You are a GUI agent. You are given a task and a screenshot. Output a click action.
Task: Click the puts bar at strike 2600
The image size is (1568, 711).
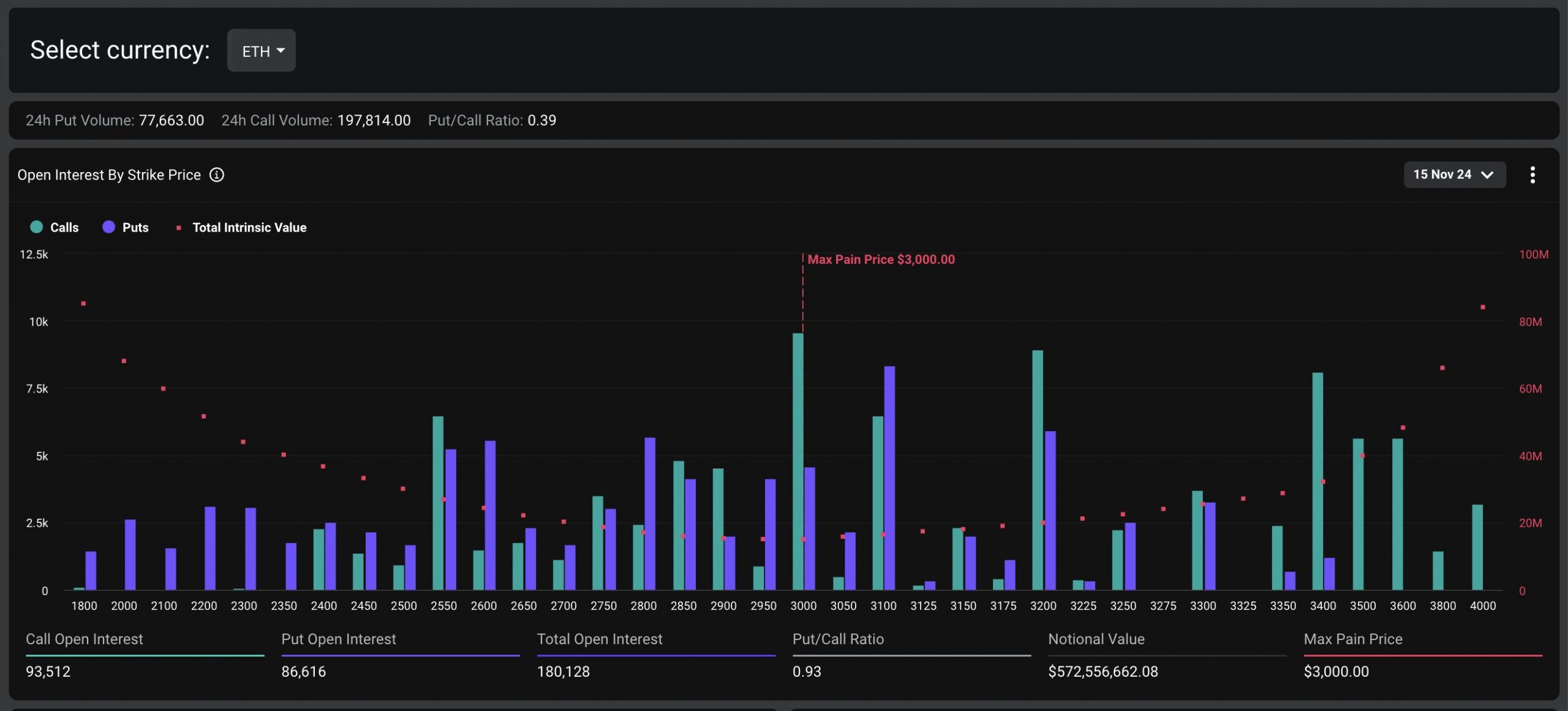coord(490,515)
